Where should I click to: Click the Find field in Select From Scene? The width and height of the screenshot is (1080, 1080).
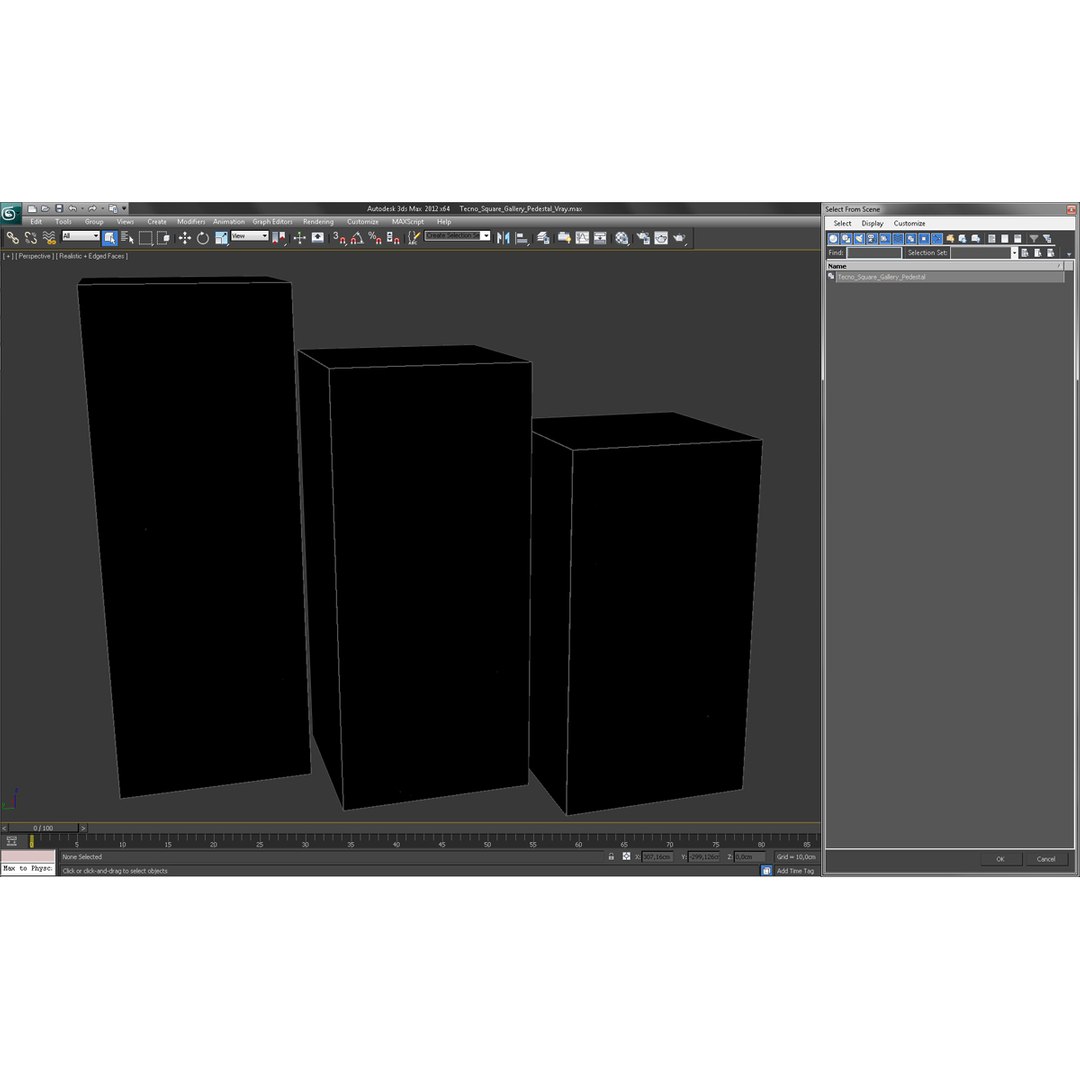tap(873, 253)
